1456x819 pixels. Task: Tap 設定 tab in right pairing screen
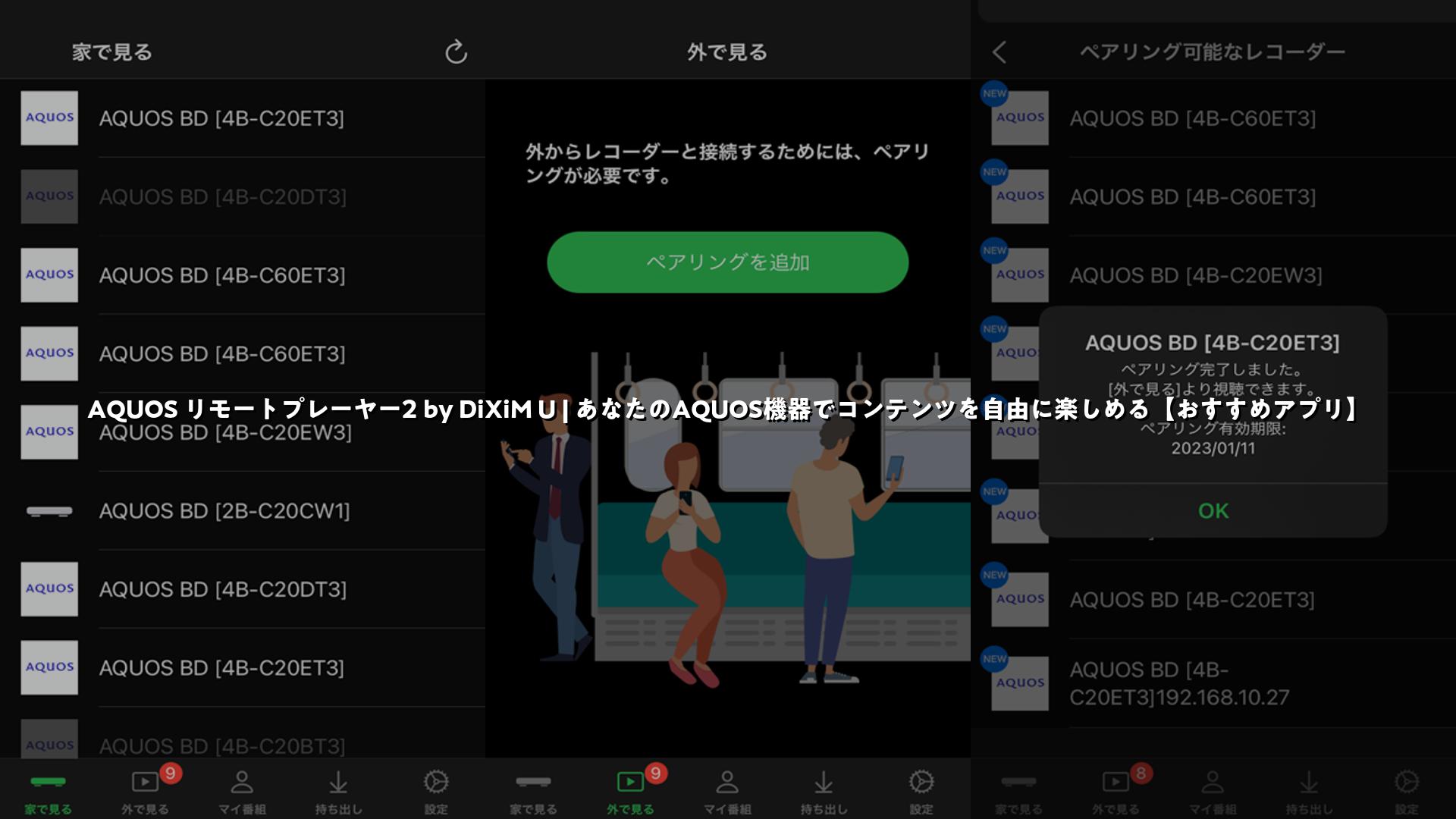pyautogui.click(x=1407, y=792)
